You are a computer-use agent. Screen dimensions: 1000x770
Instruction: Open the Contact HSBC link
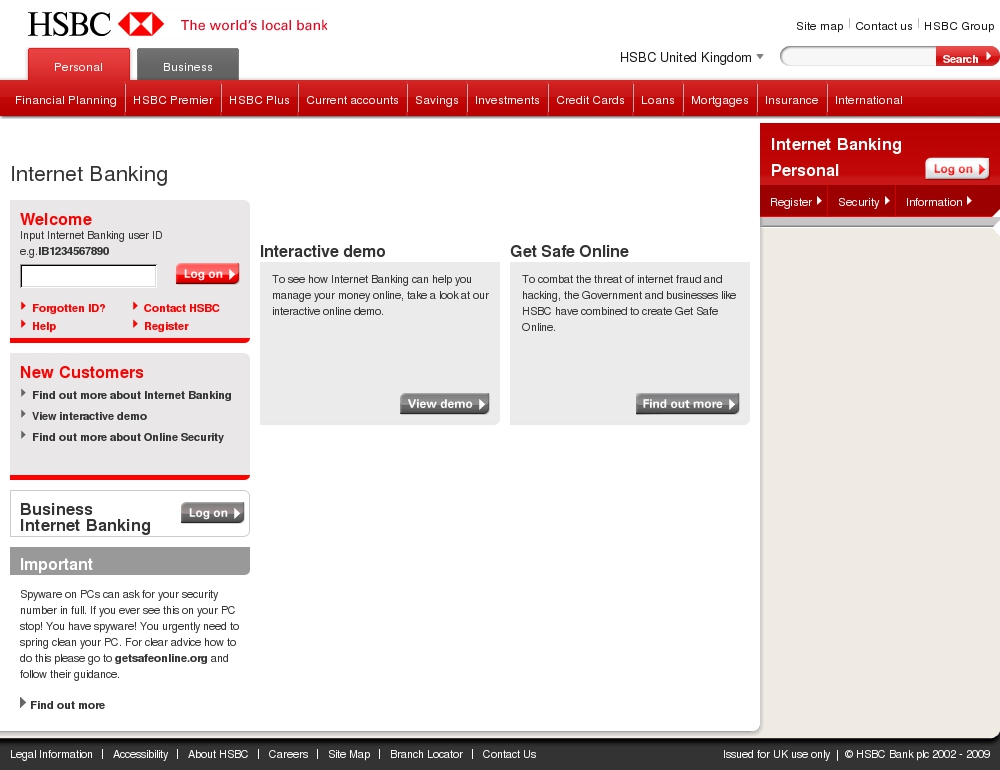pyautogui.click(x=181, y=308)
